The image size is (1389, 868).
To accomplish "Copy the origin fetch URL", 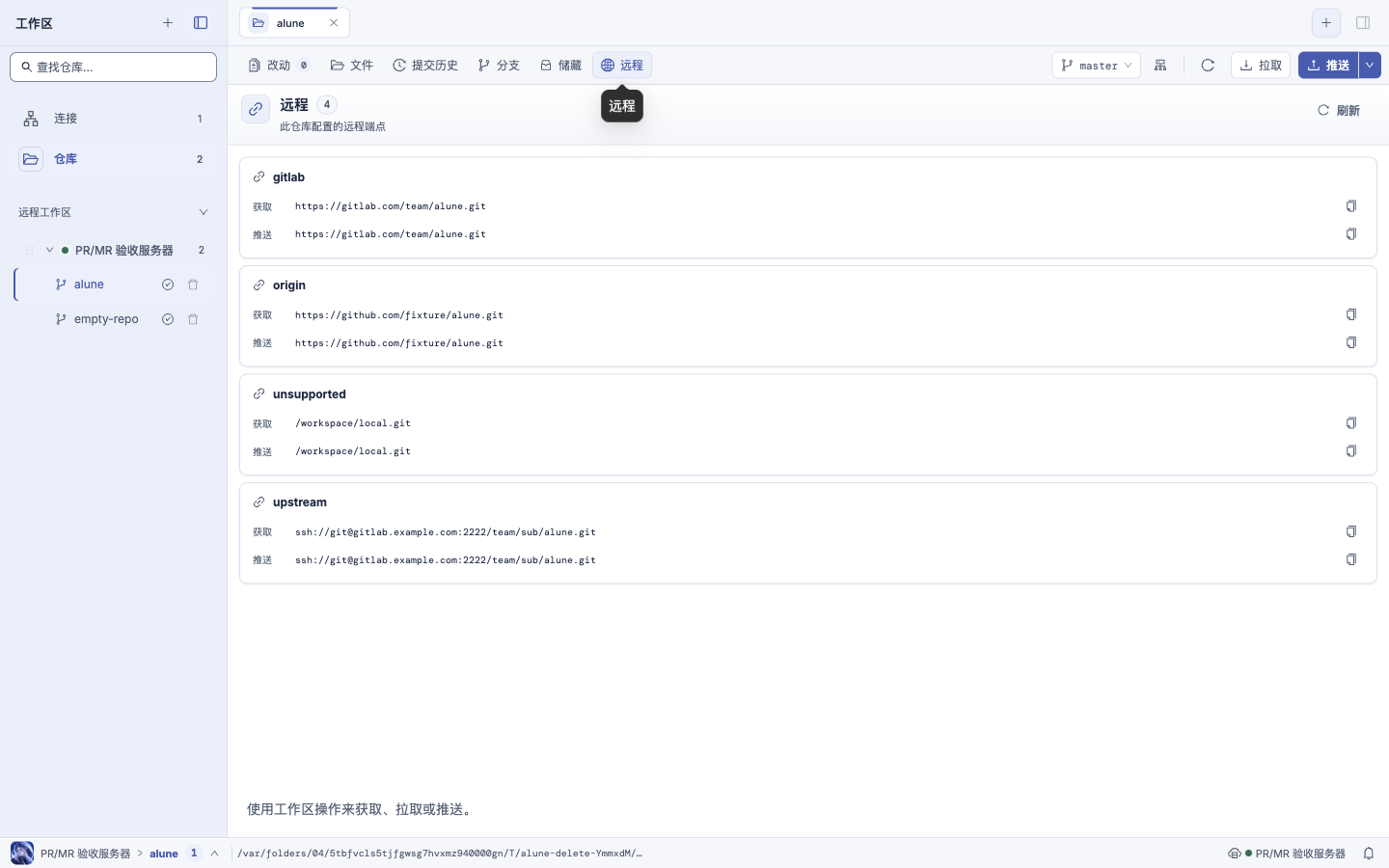I will click(x=1351, y=314).
